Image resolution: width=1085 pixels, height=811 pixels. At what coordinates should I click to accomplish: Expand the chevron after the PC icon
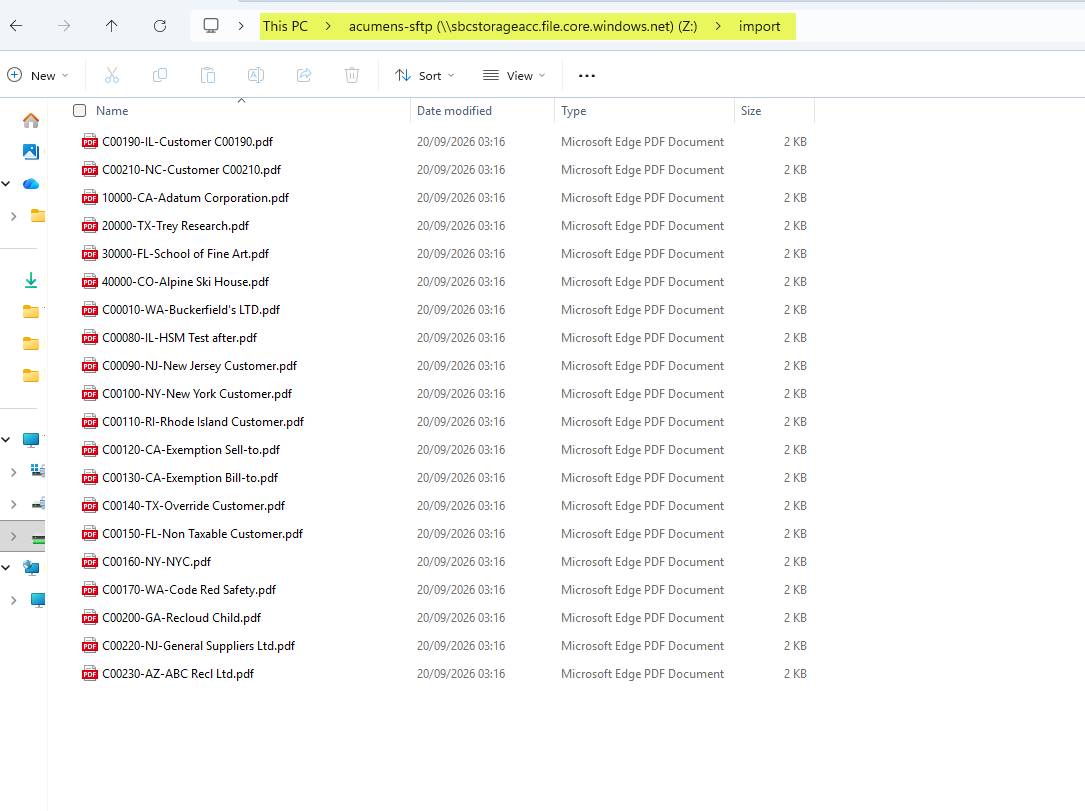pyautogui.click(x=241, y=26)
